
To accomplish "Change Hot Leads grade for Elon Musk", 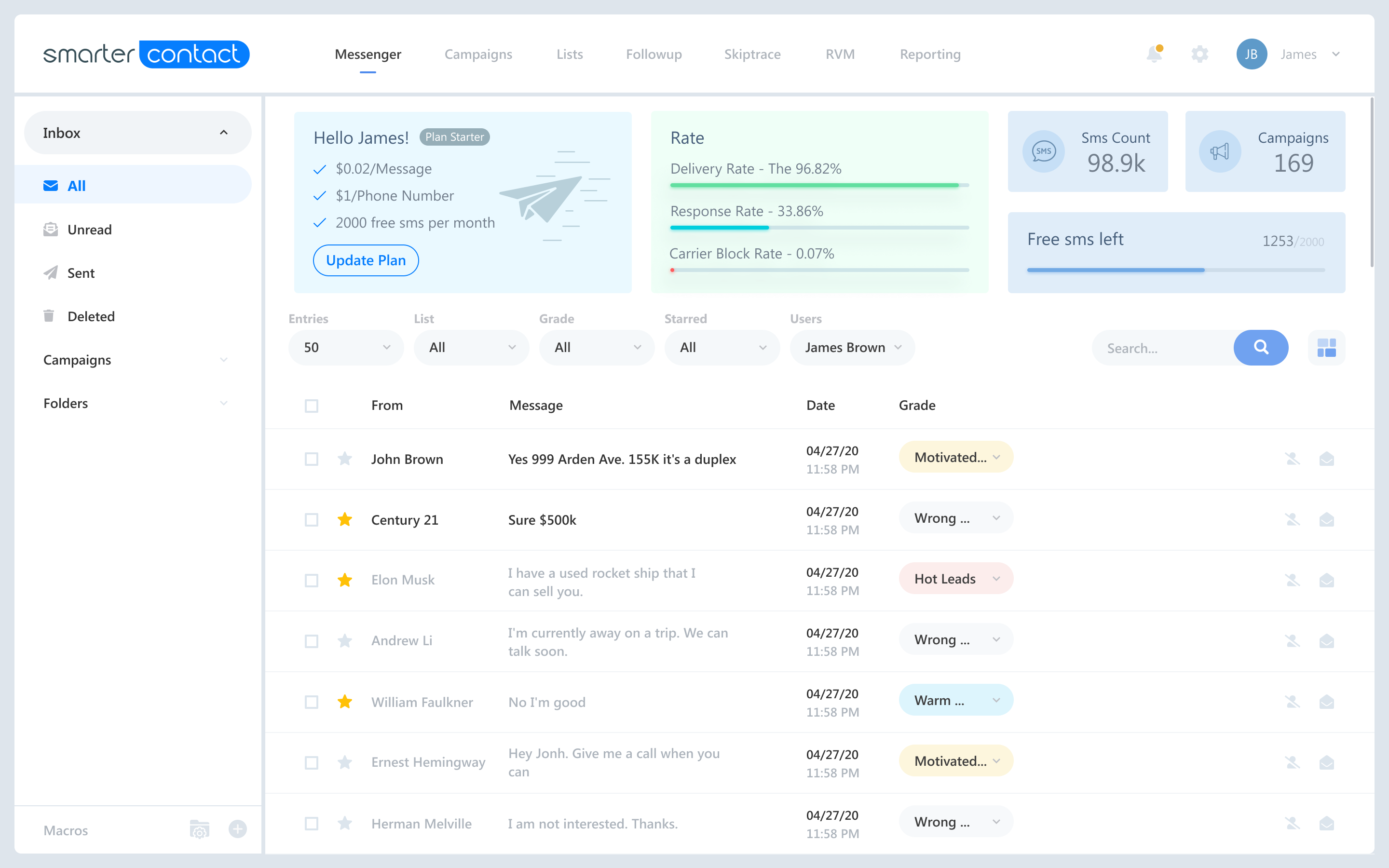I will [x=955, y=579].
